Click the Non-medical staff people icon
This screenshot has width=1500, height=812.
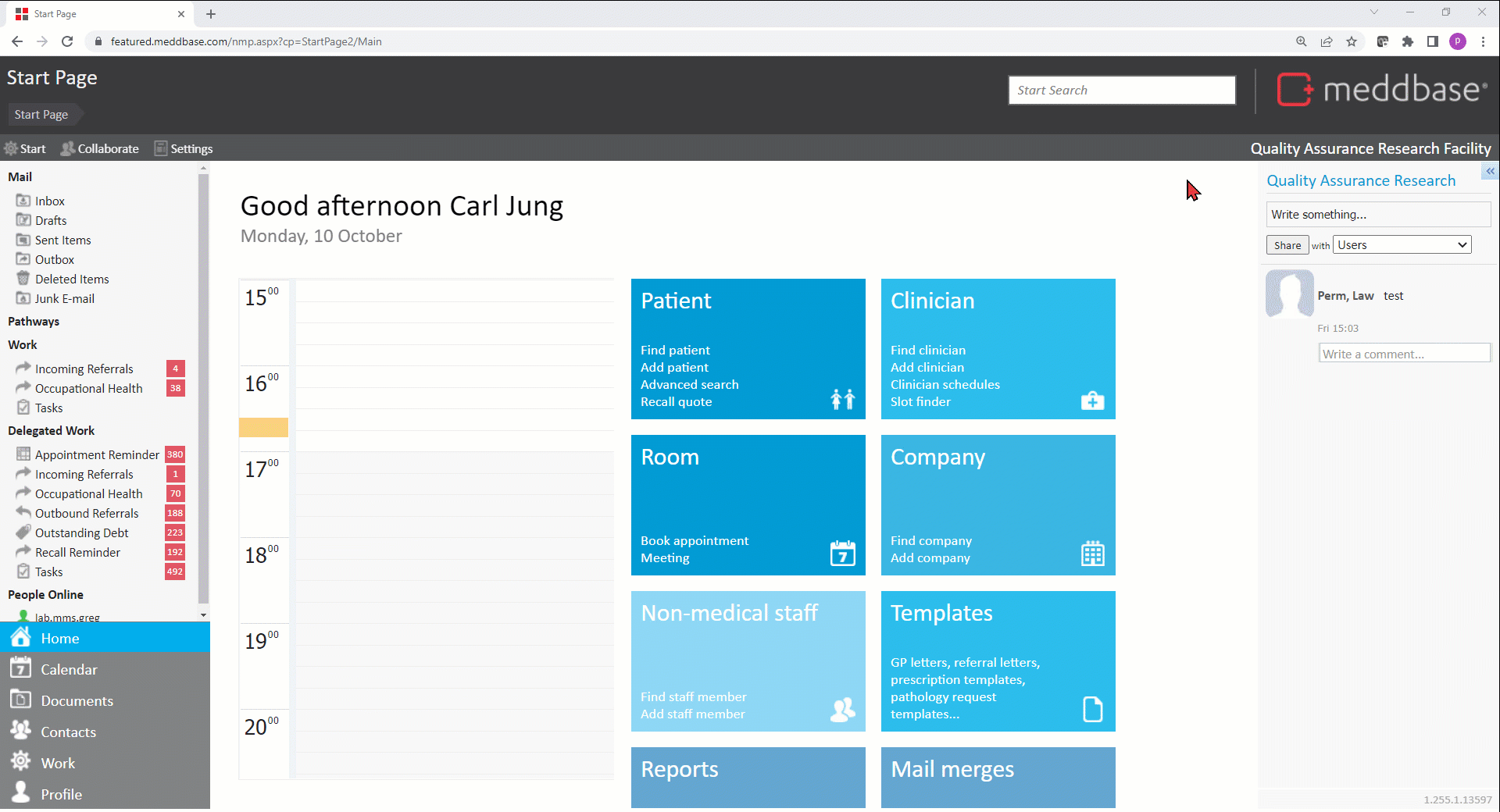click(842, 710)
